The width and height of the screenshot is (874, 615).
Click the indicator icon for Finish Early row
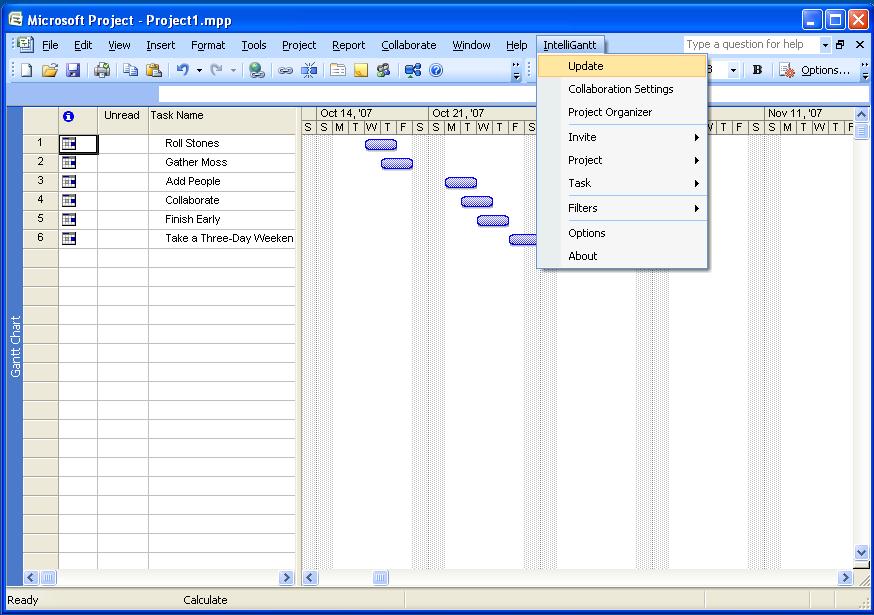pos(69,220)
